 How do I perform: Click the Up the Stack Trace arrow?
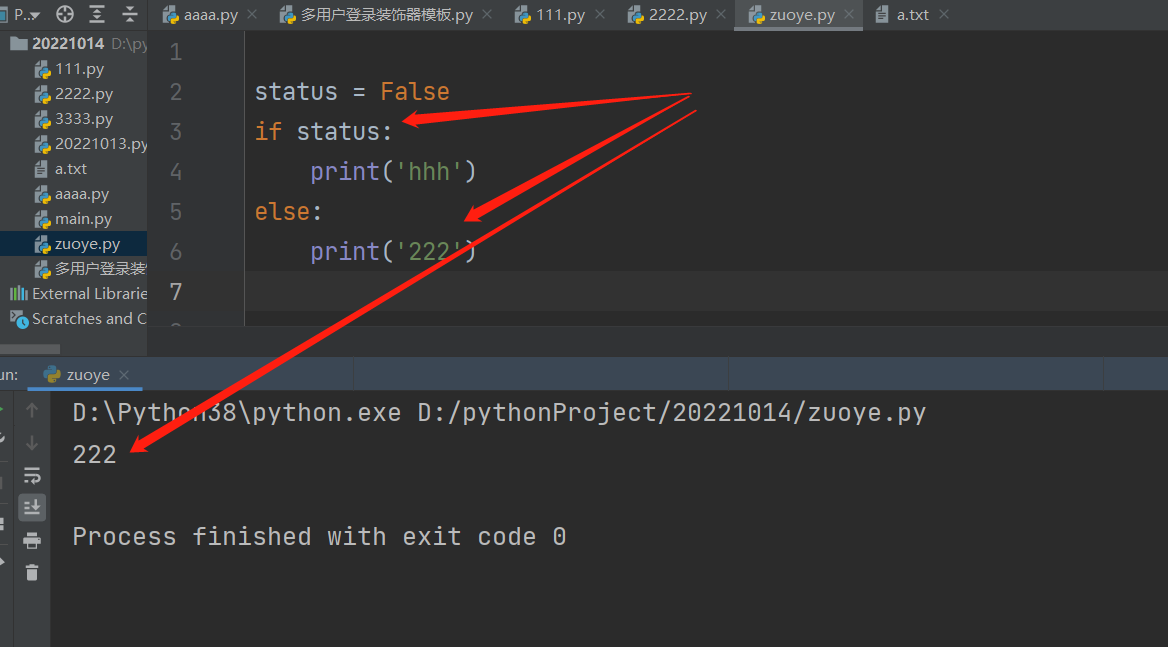tap(32, 410)
